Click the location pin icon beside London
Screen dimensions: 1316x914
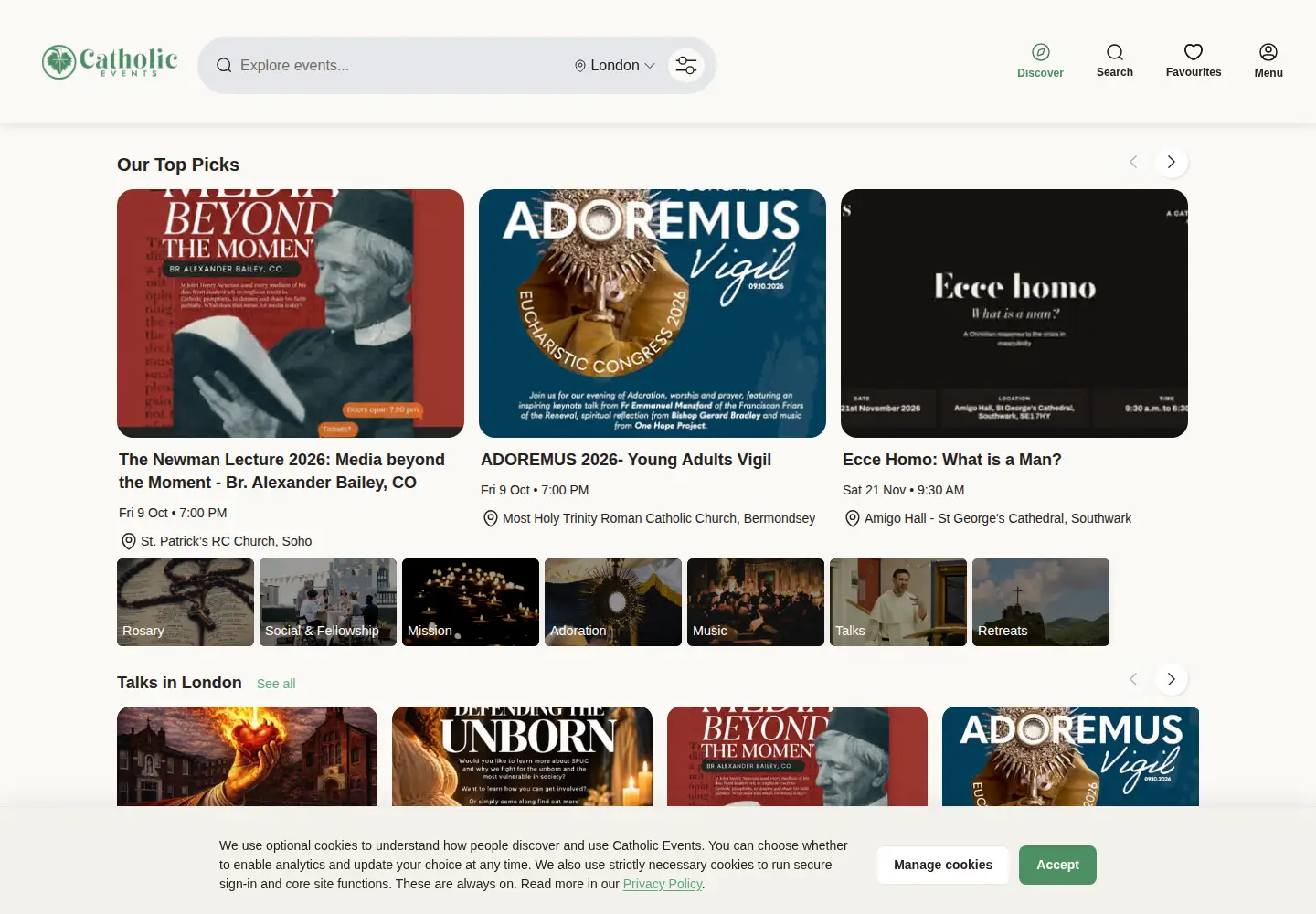click(579, 66)
